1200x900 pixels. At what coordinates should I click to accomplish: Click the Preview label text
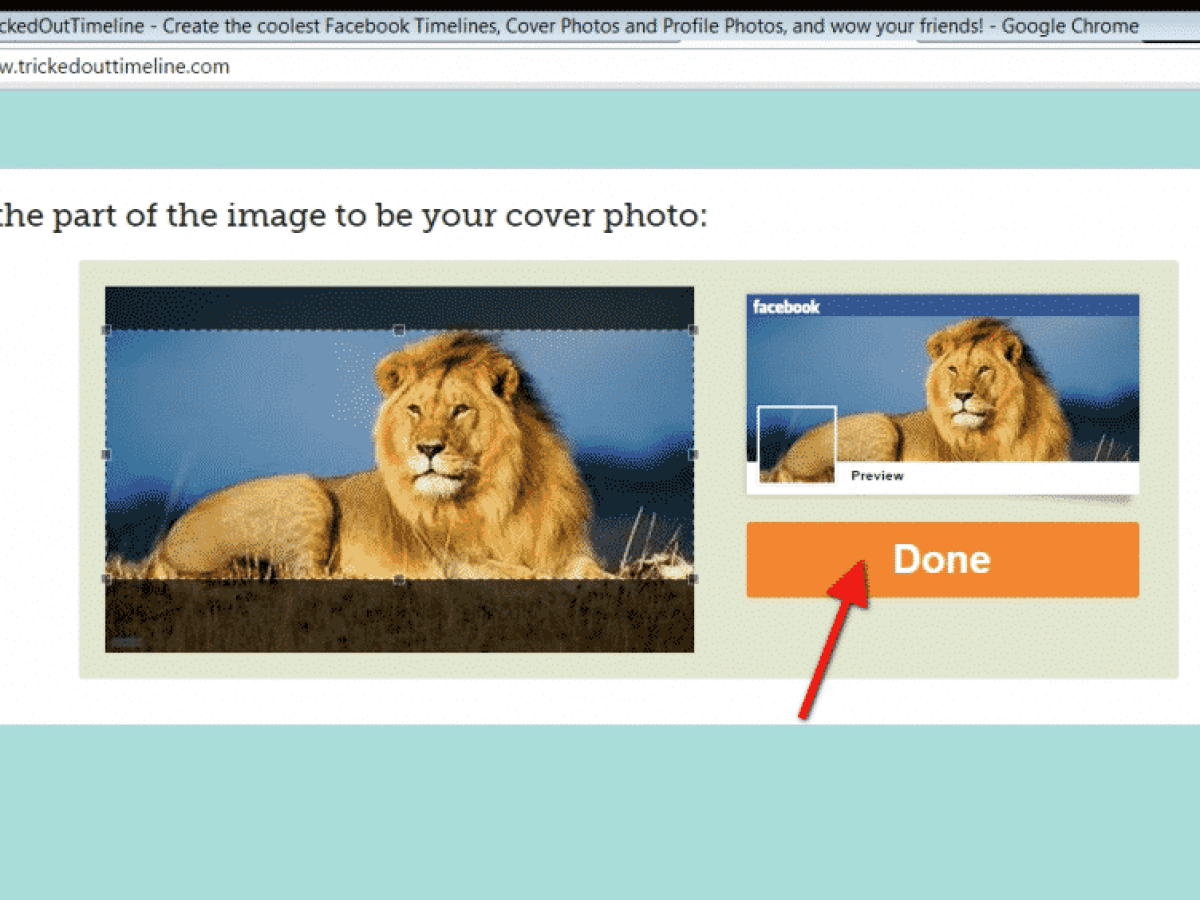click(x=877, y=476)
